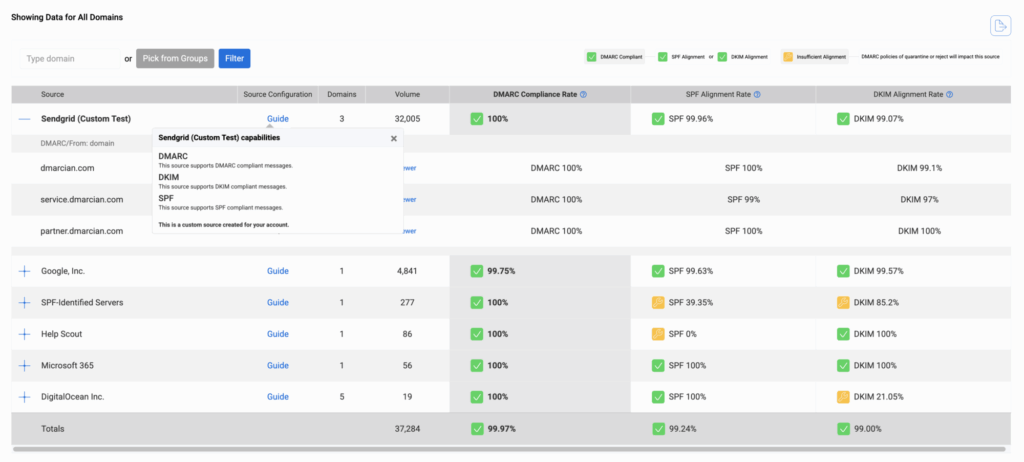This screenshot has height=462, width=1024.
Task: Expand the DigitalOcean Inc. row
Action: click(x=24, y=397)
